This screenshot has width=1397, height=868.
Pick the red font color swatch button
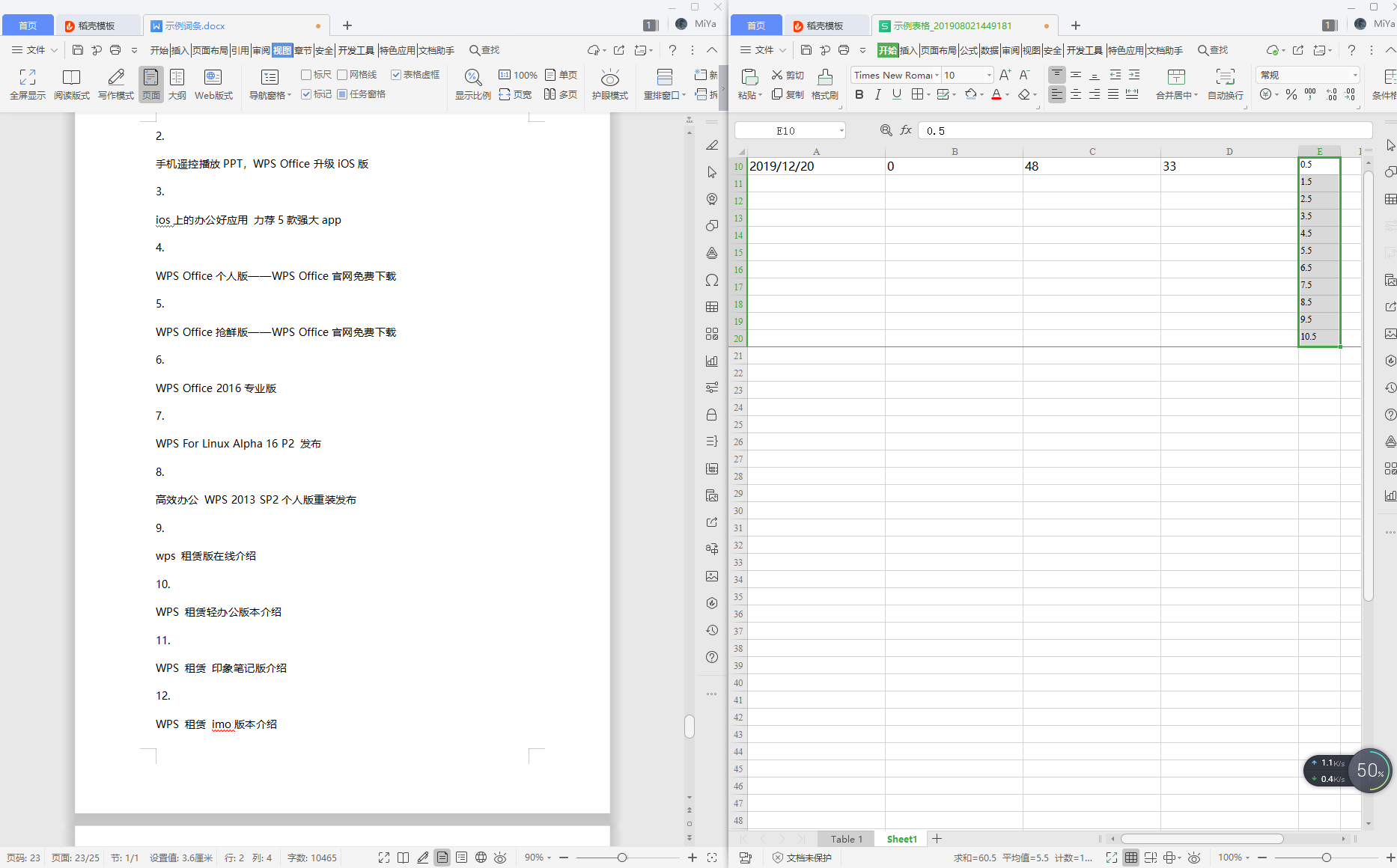click(996, 94)
